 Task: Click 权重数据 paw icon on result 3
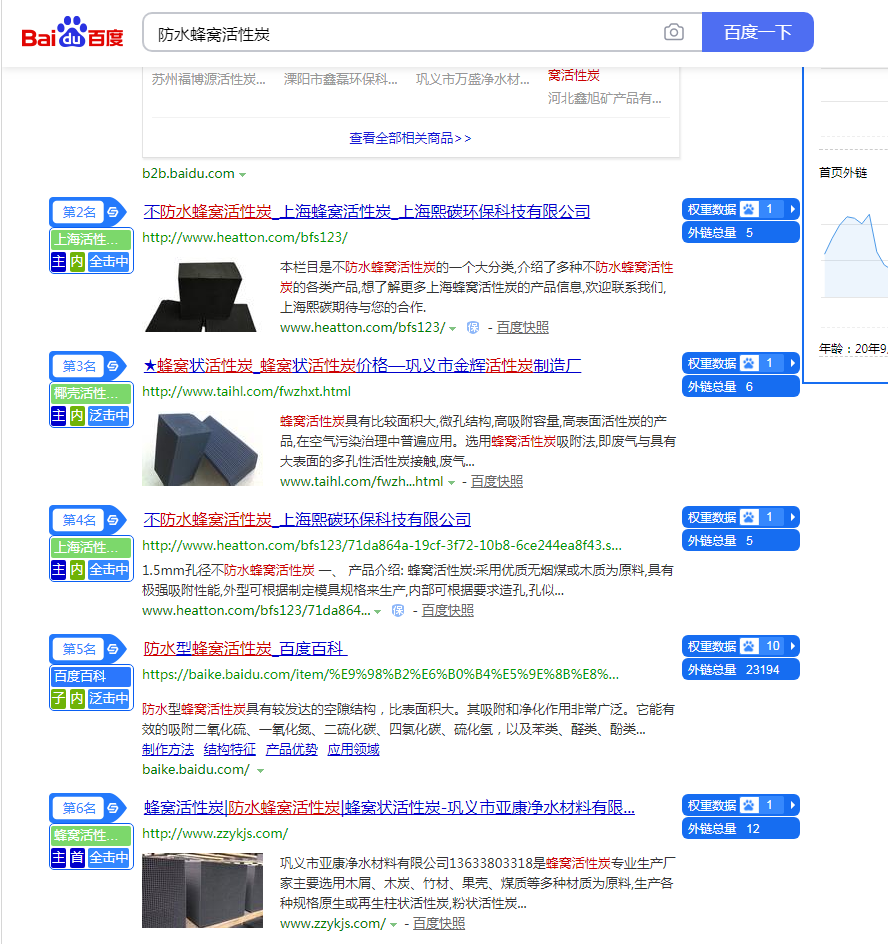tap(749, 364)
